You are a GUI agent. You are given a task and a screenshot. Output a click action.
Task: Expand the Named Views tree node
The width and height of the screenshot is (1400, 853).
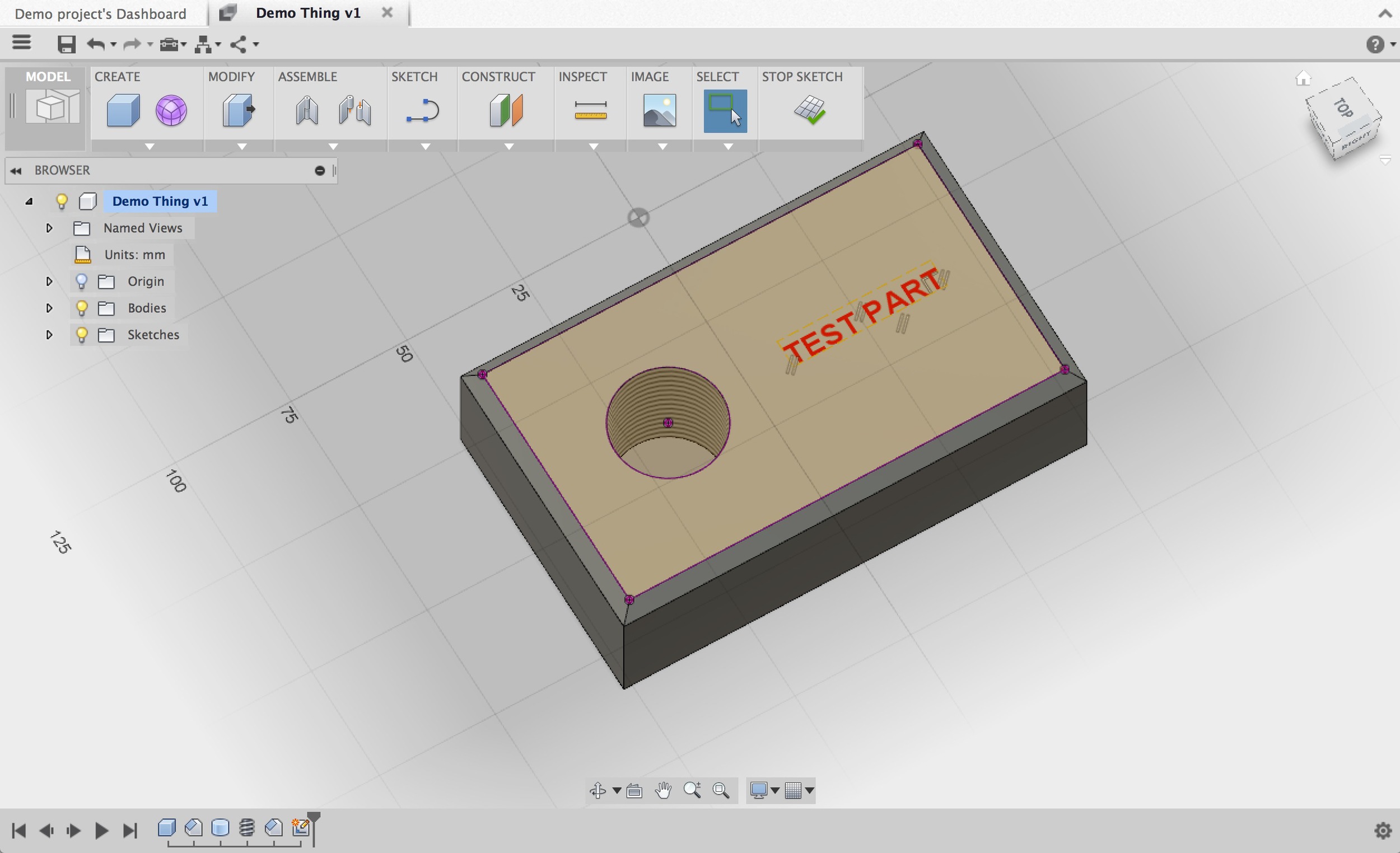point(49,228)
